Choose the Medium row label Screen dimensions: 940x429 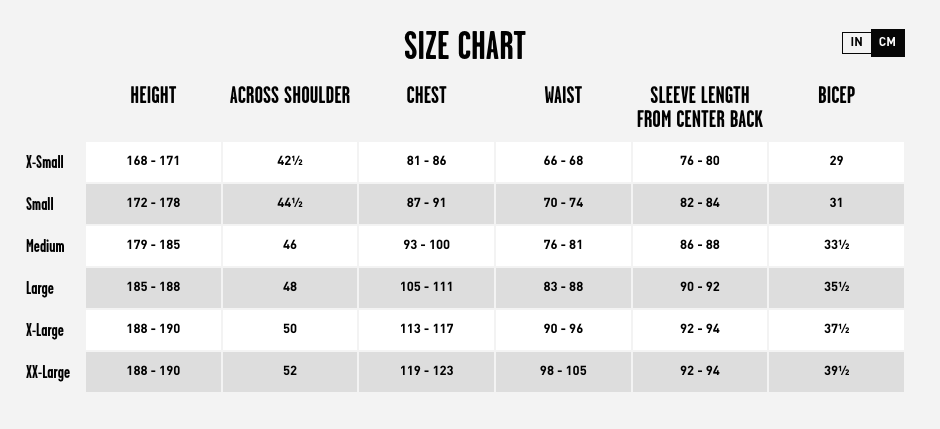tap(45, 246)
